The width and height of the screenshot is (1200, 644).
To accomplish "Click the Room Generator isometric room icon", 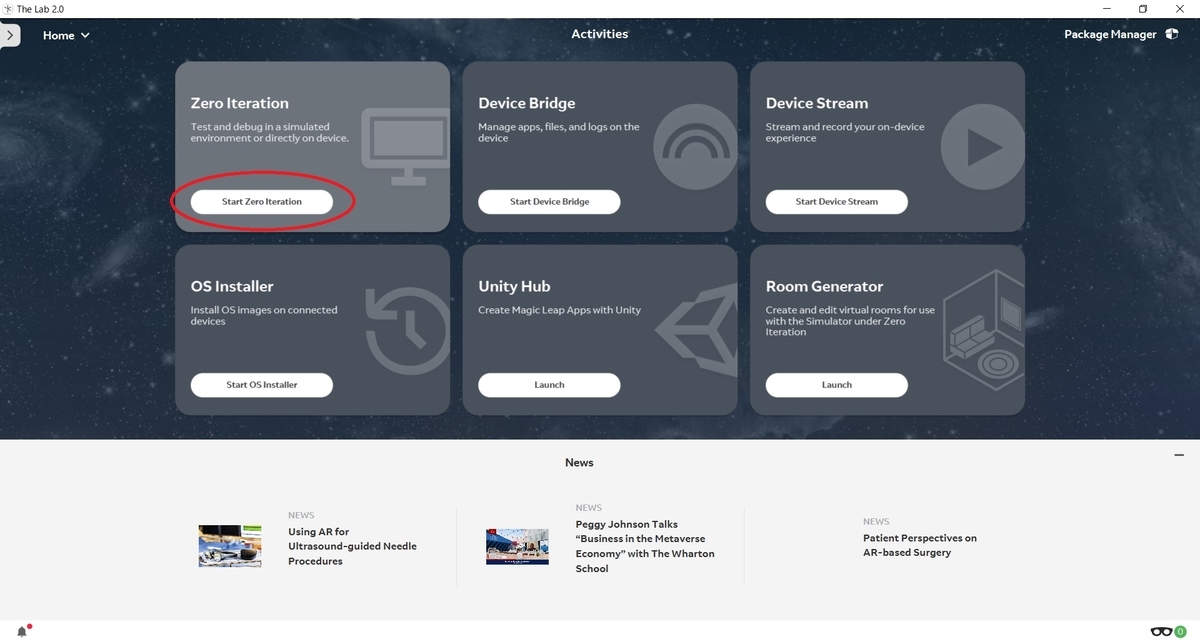I will (x=984, y=331).
